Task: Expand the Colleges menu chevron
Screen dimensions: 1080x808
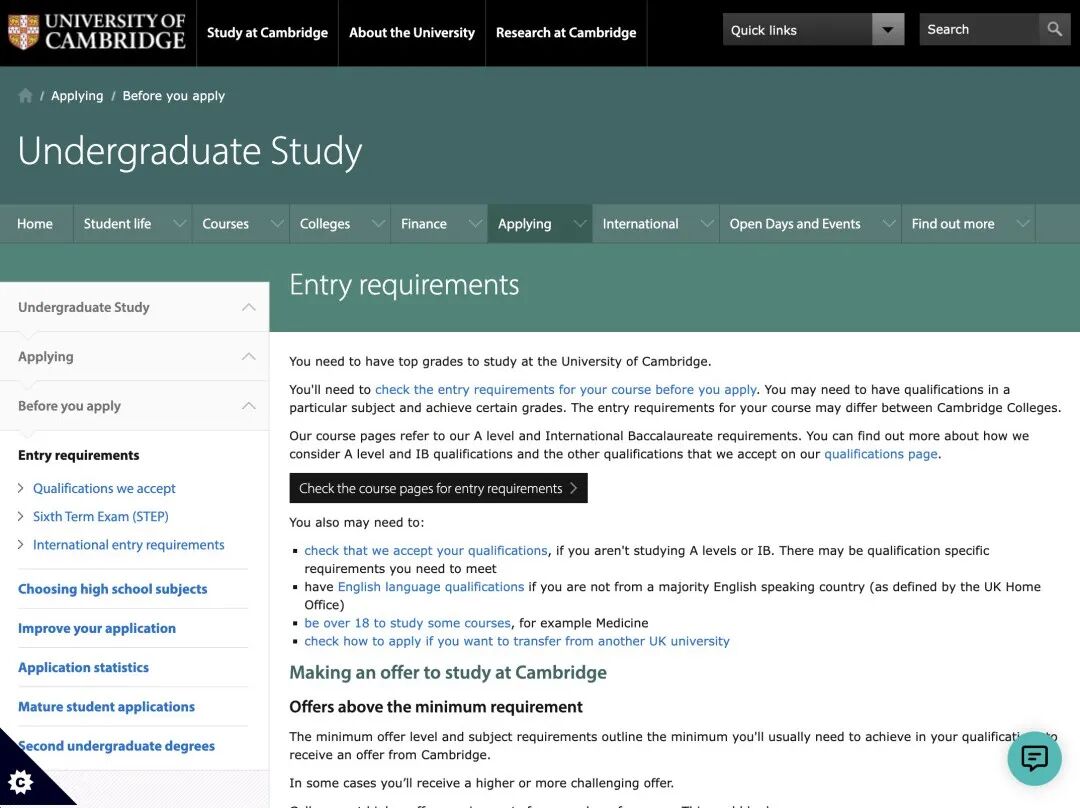Action: pyautogui.click(x=378, y=223)
